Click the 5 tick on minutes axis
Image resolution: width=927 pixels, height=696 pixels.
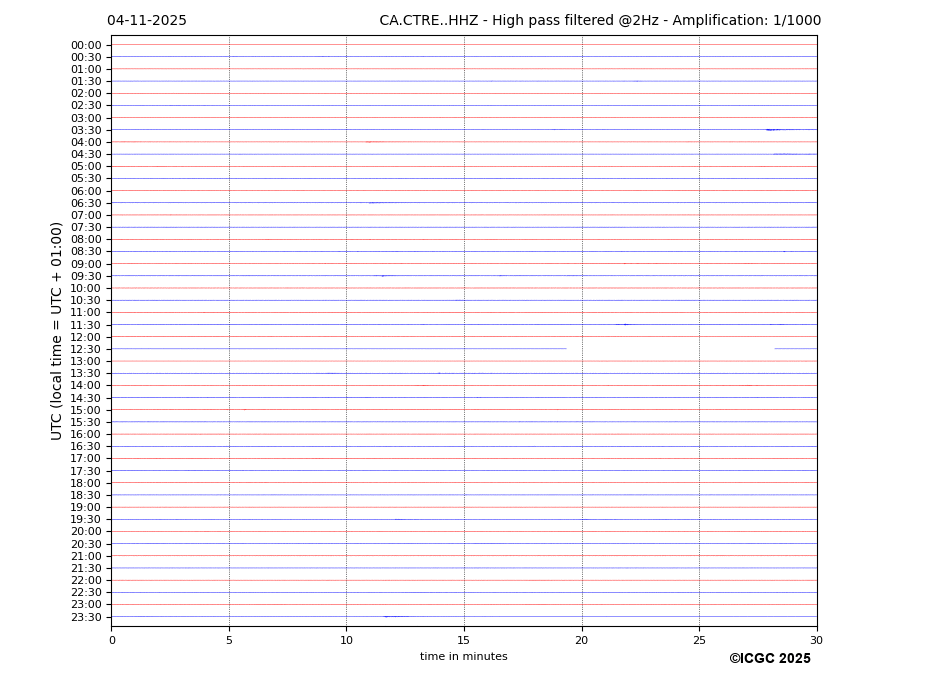pyautogui.click(x=229, y=640)
